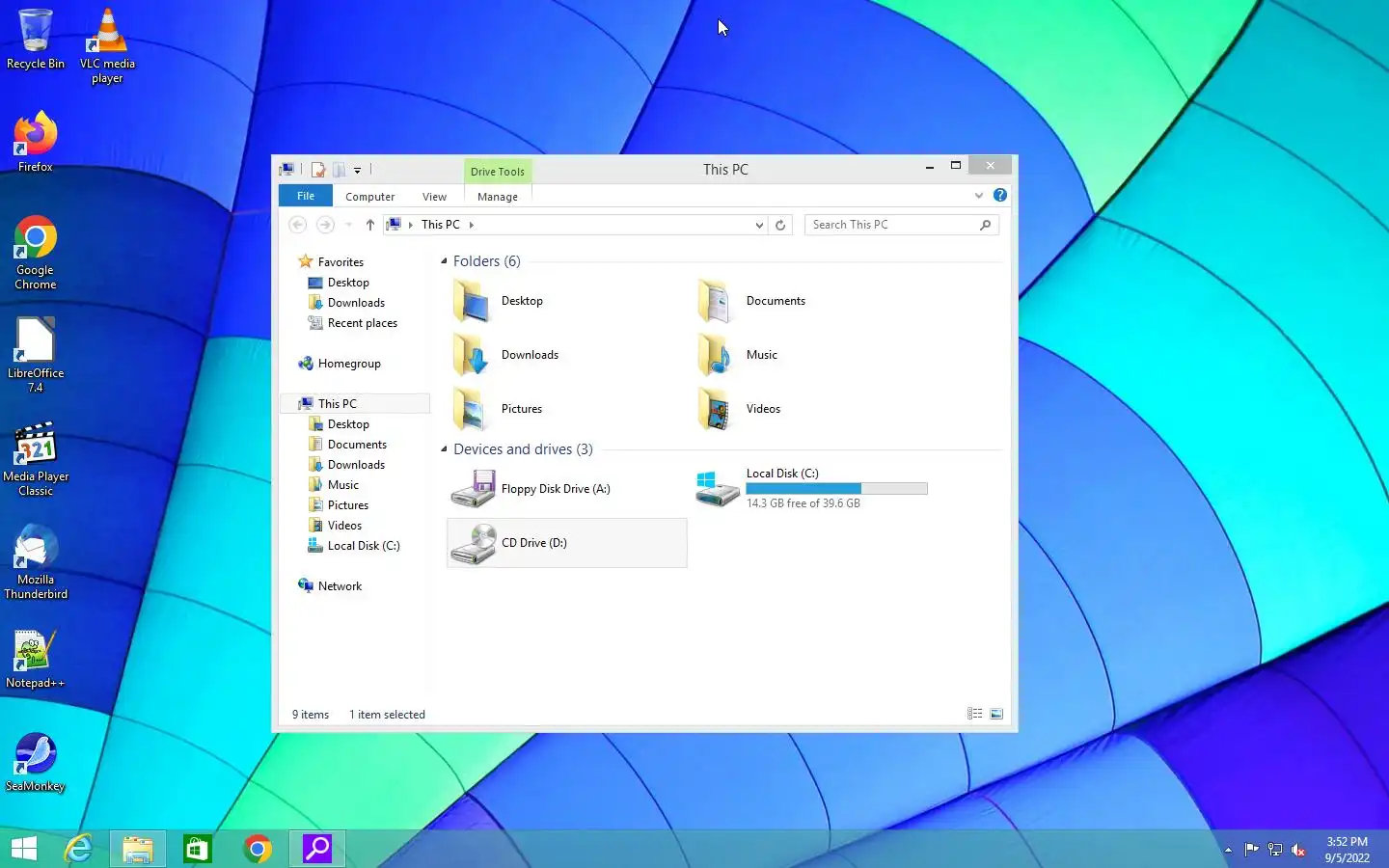The image size is (1389, 868).
Task: Open Mozilla Thunderbird desktop shortcut
Action: 36,562
